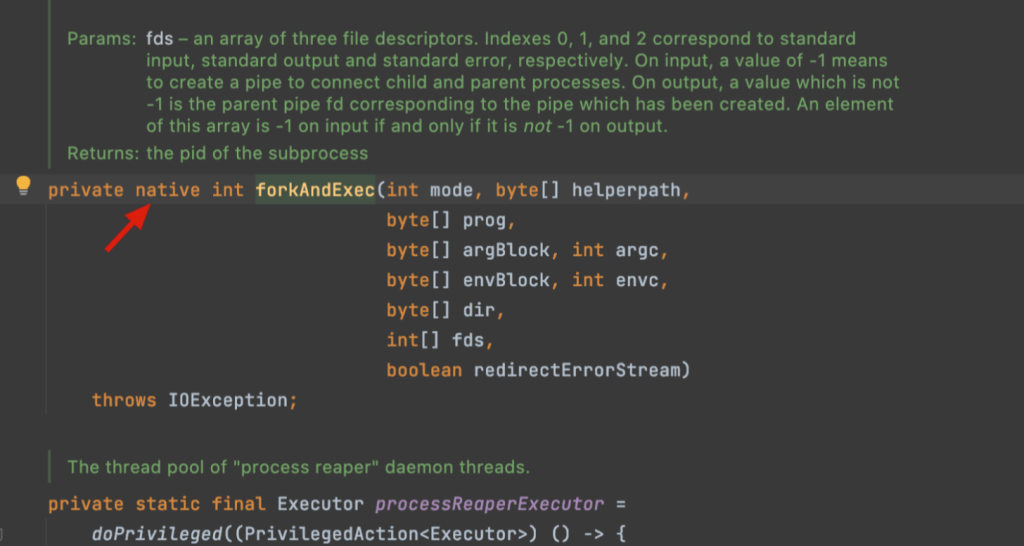Collapse the fold marker beside doPrivileged line
Screen dimensions: 1024x546
[x=3, y=534]
